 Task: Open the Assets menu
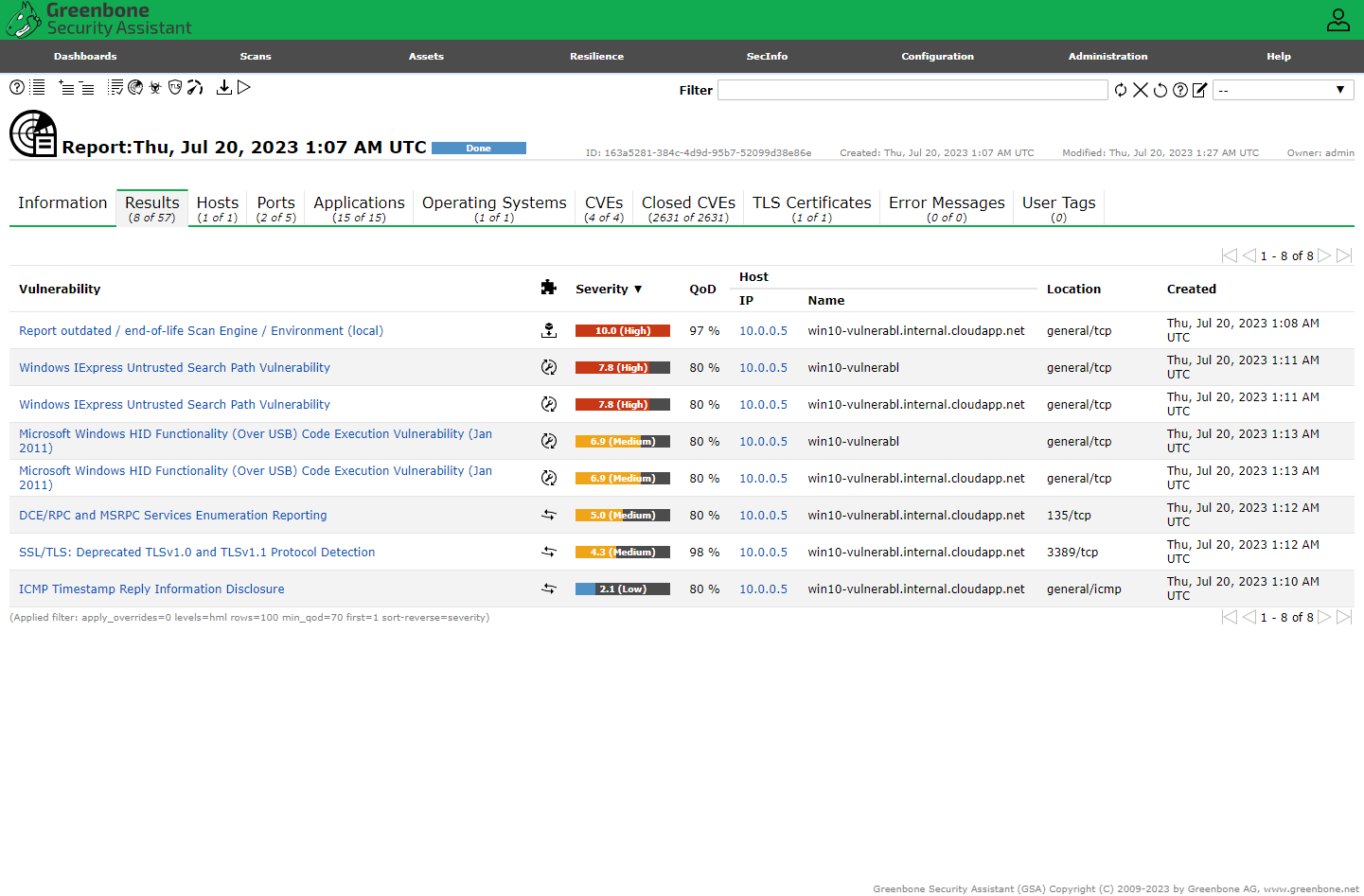[426, 56]
